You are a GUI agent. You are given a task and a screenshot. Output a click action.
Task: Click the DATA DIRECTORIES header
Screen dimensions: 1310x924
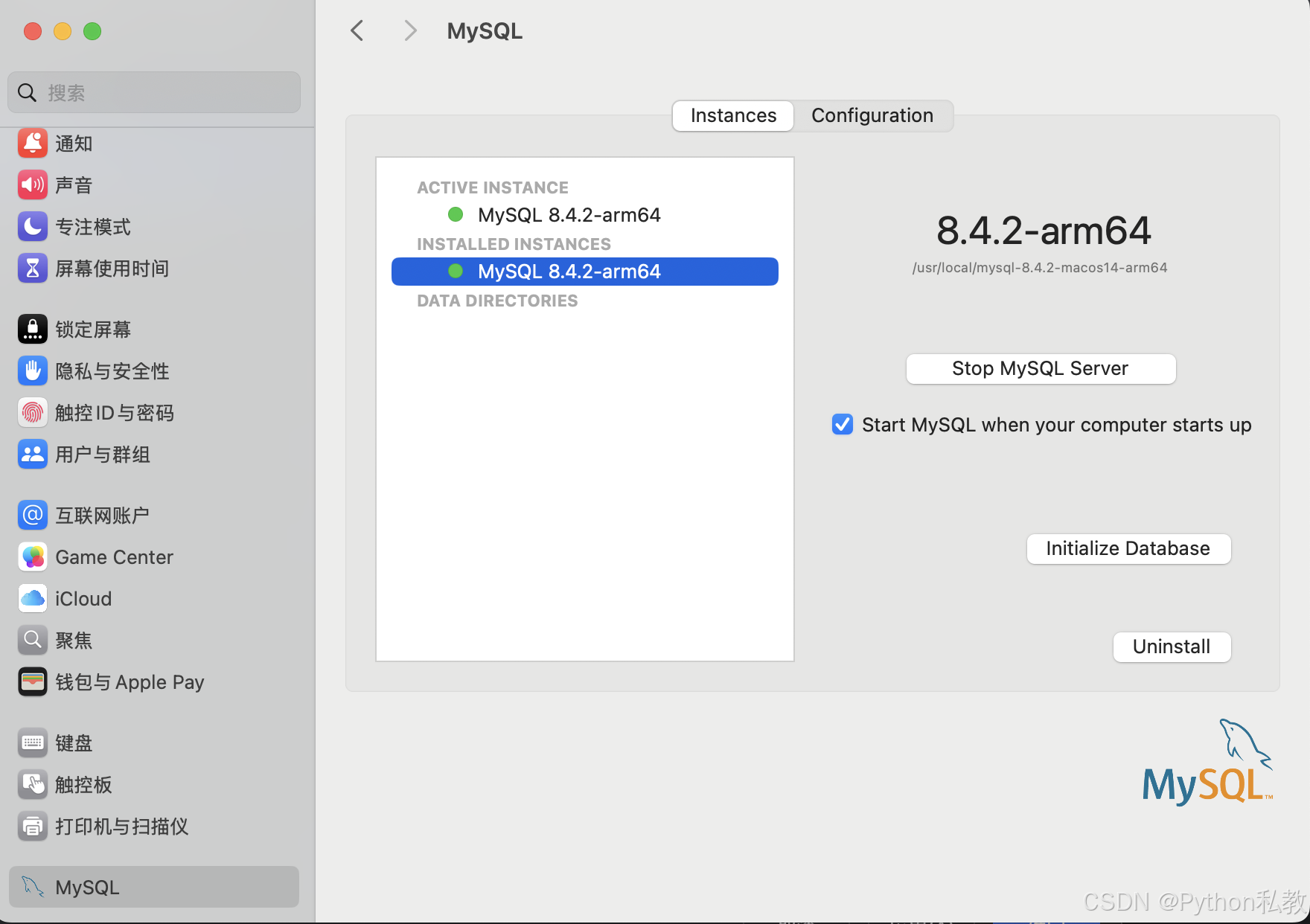pos(497,301)
